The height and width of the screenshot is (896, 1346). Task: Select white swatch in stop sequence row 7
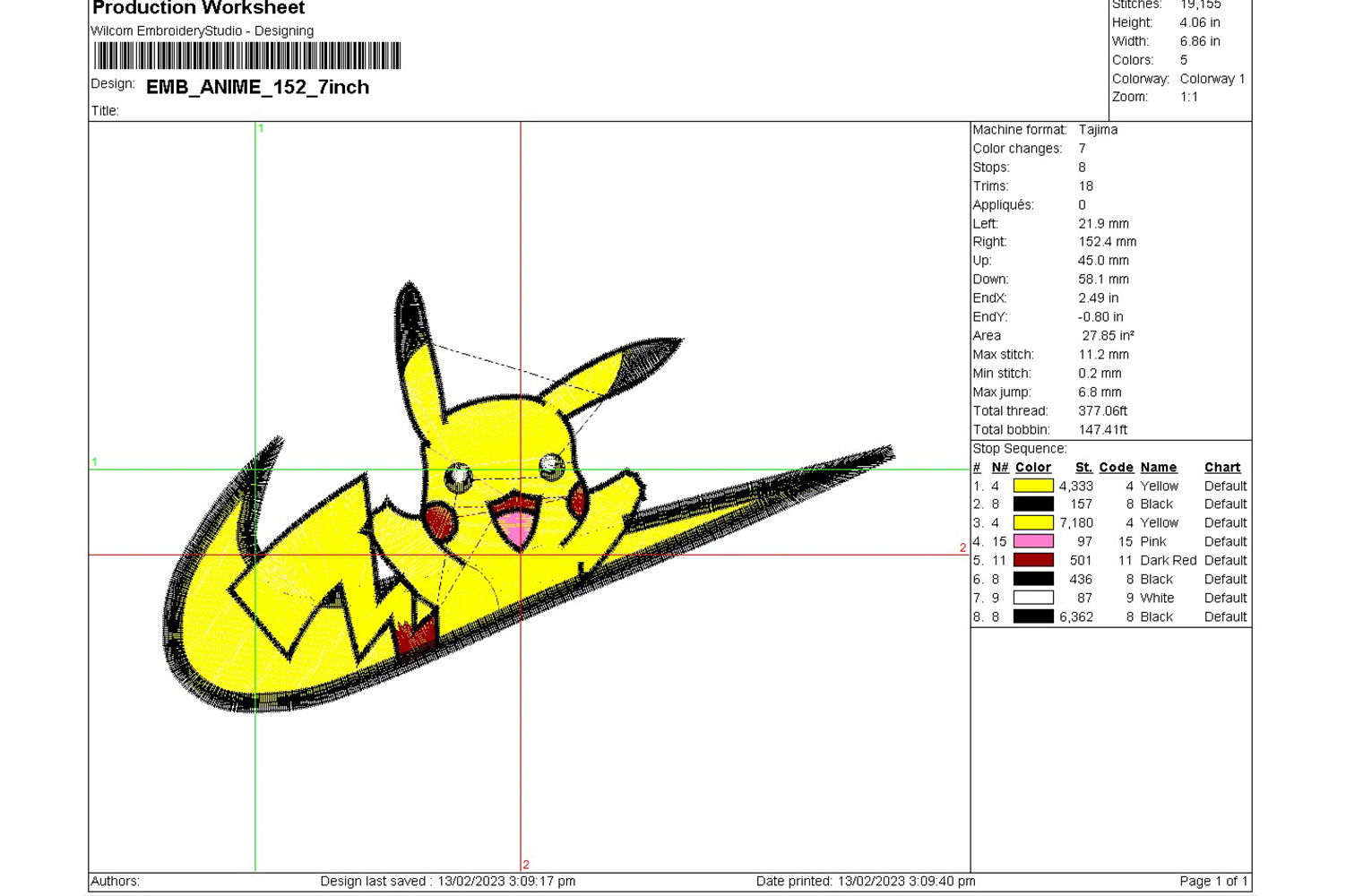(1033, 598)
